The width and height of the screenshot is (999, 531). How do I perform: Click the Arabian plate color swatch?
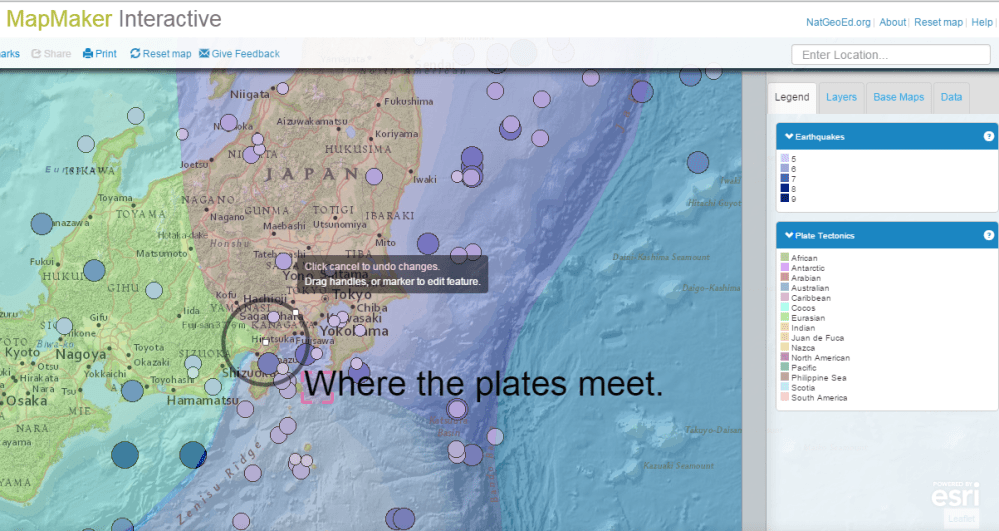[785, 277]
